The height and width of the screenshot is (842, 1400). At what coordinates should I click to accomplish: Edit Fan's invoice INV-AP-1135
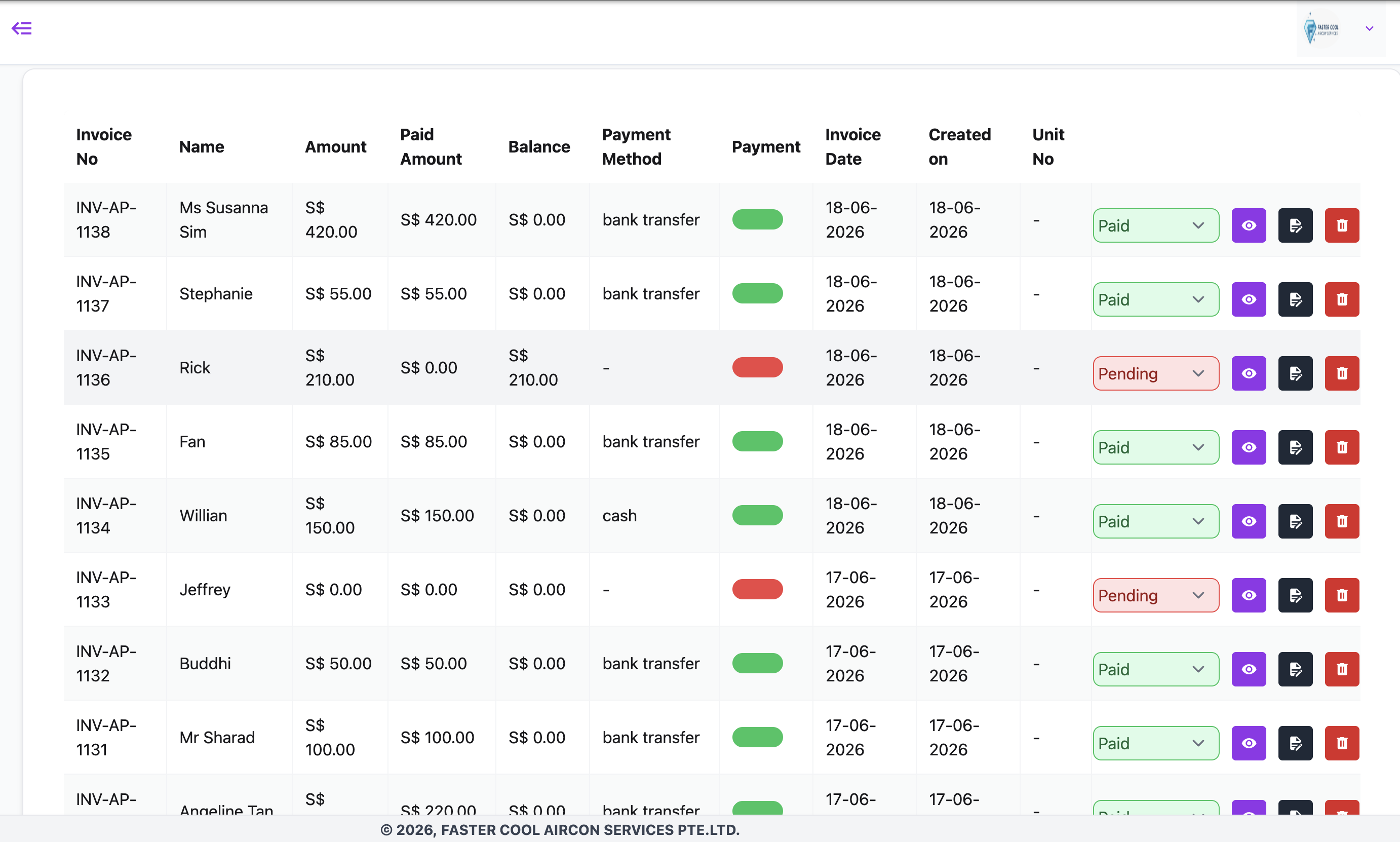point(1295,447)
